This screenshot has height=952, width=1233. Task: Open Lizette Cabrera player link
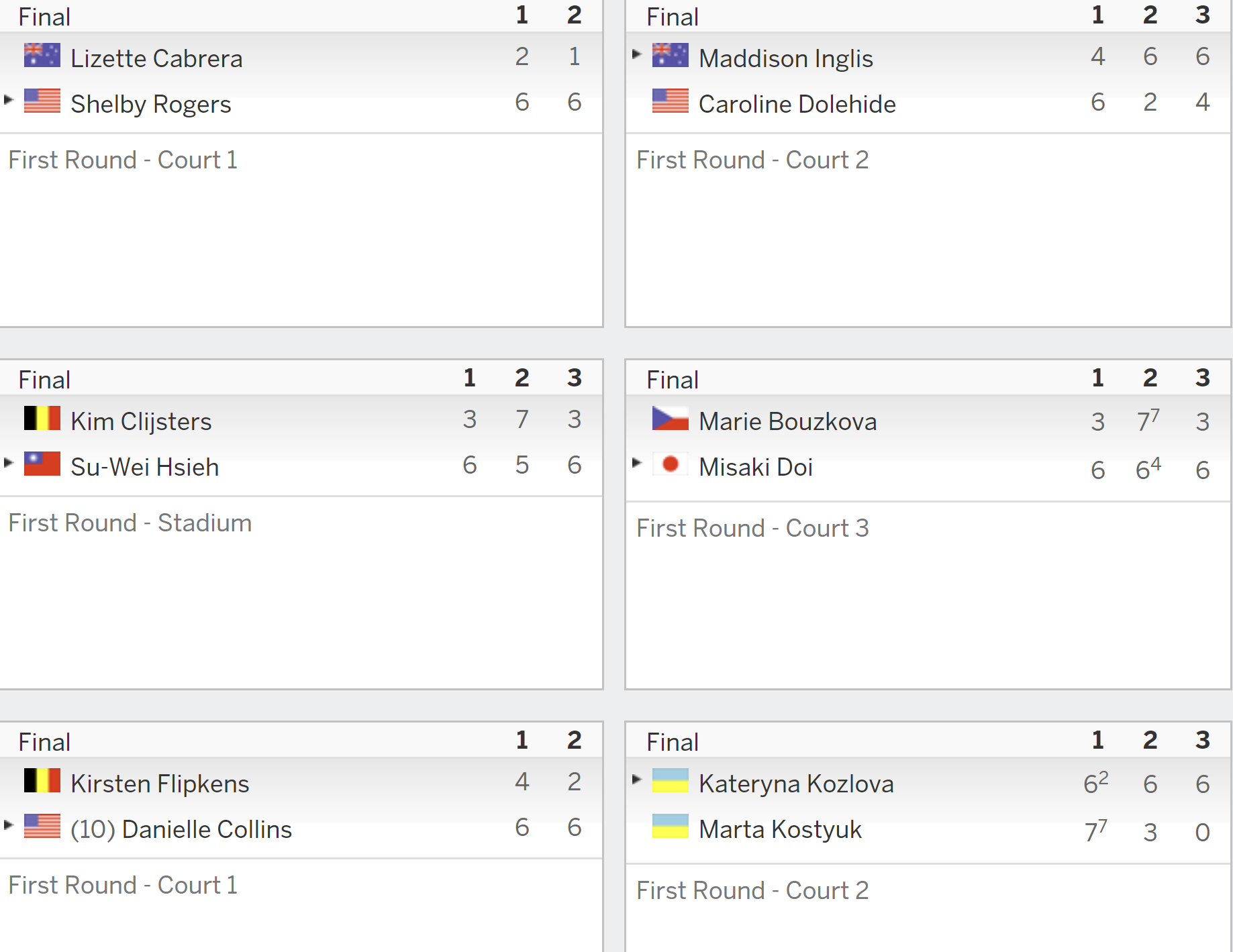click(x=156, y=58)
